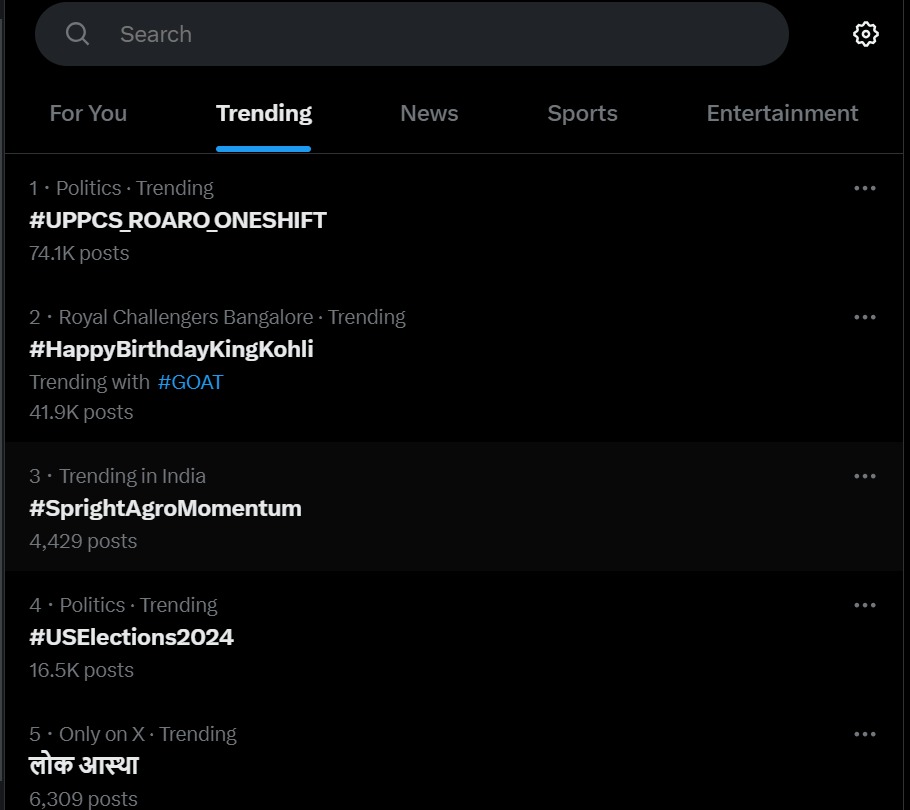The image size is (910, 810).
Task: Select the Trending tab
Action: tap(263, 114)
